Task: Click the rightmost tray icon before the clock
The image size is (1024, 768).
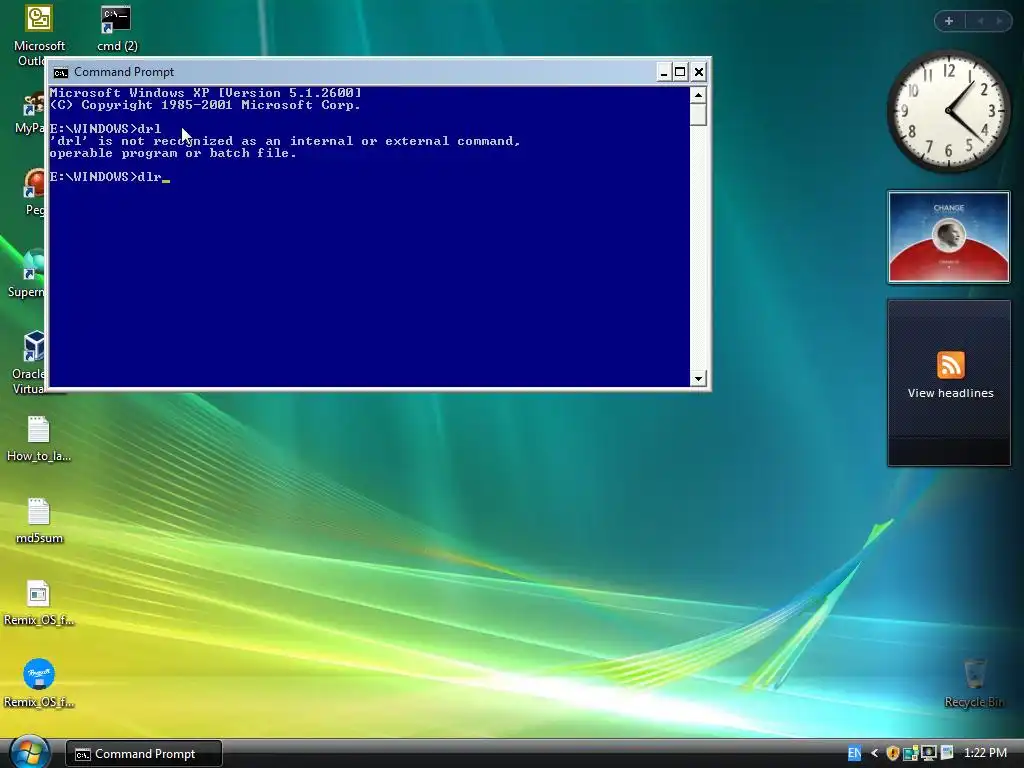Action: pos(946,753)
